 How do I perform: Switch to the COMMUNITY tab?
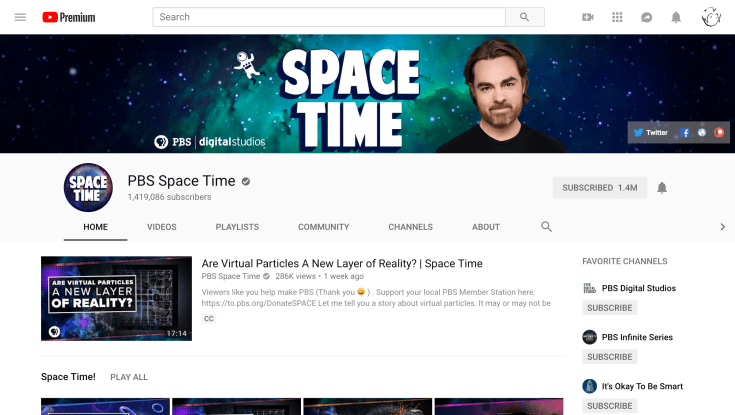(x=323, y=227)
